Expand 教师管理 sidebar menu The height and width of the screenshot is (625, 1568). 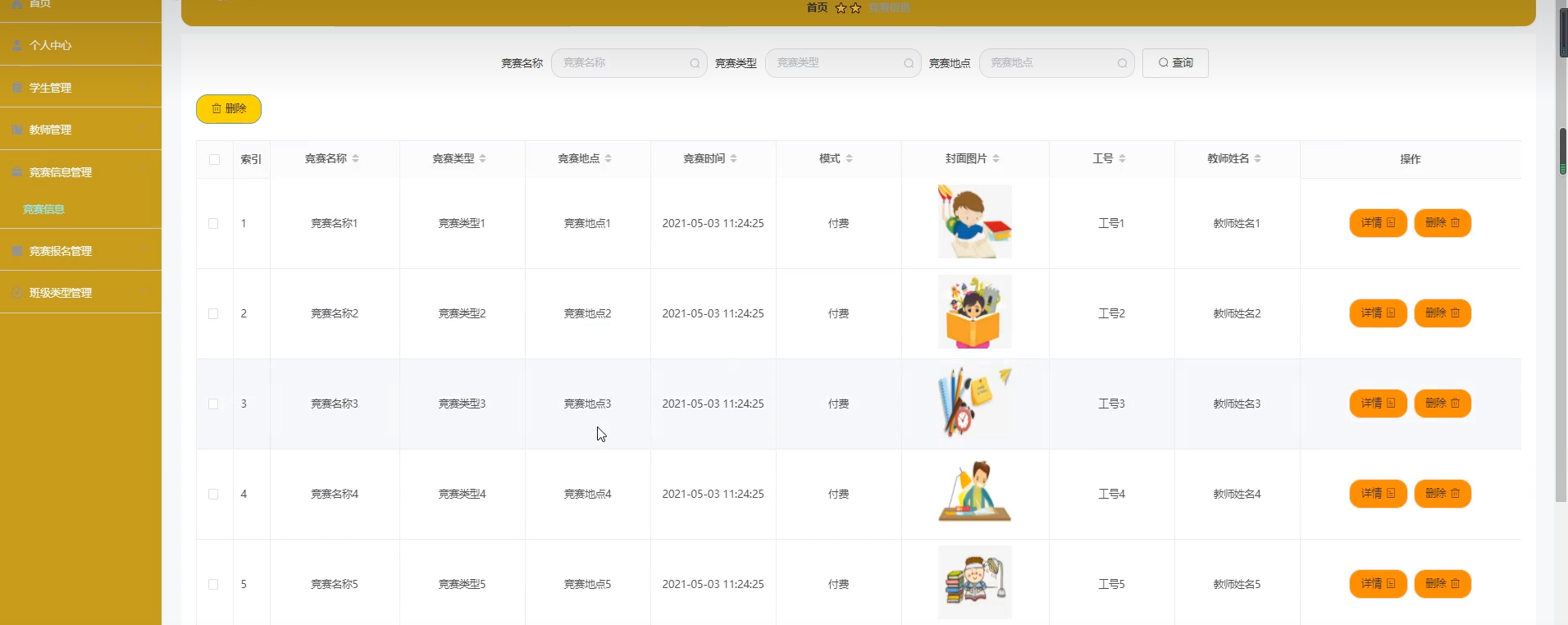click(80, 130)
